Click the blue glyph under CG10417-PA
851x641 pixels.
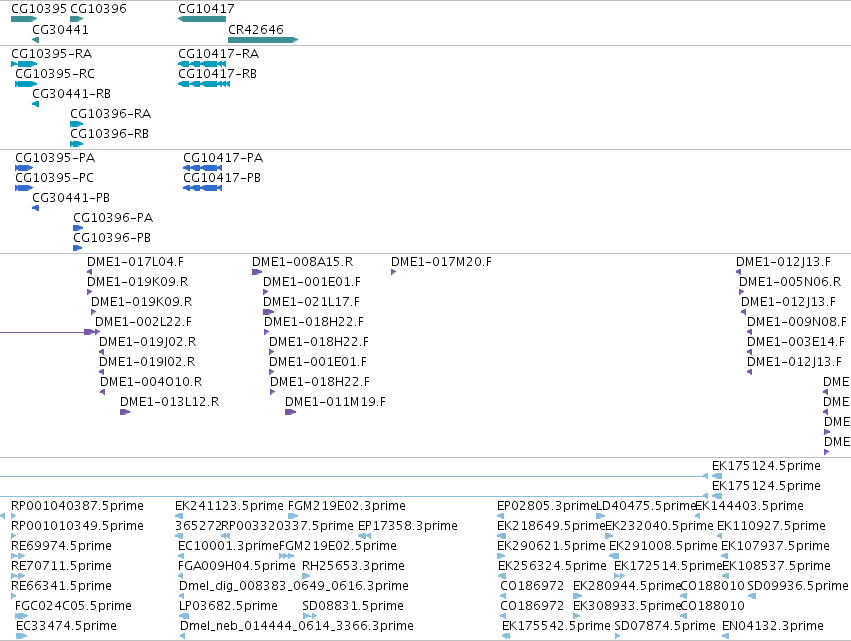(202, 168)
